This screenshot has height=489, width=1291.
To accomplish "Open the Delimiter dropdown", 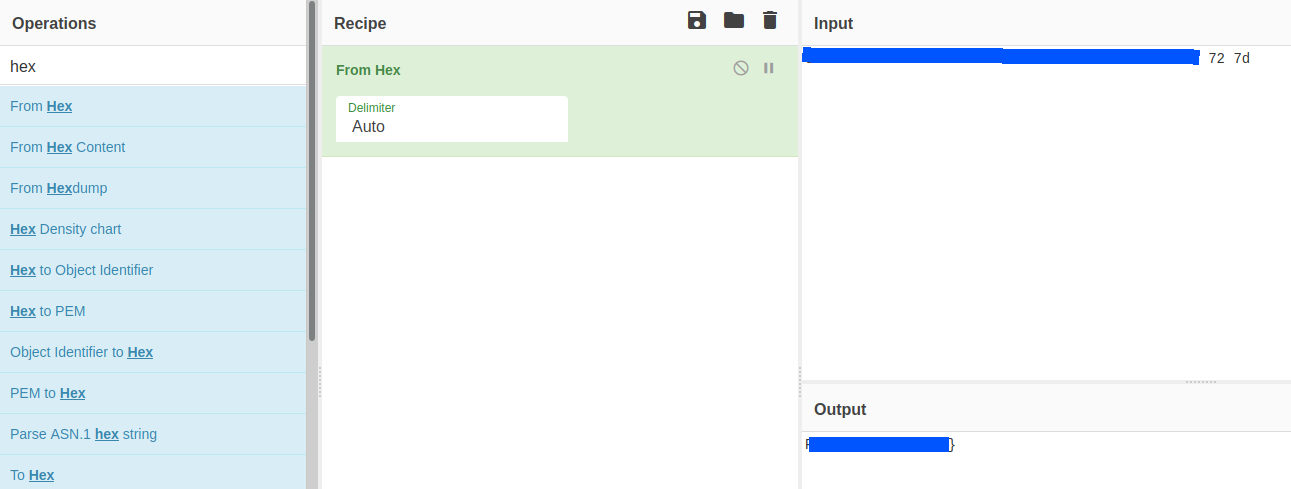I will 452,119.
